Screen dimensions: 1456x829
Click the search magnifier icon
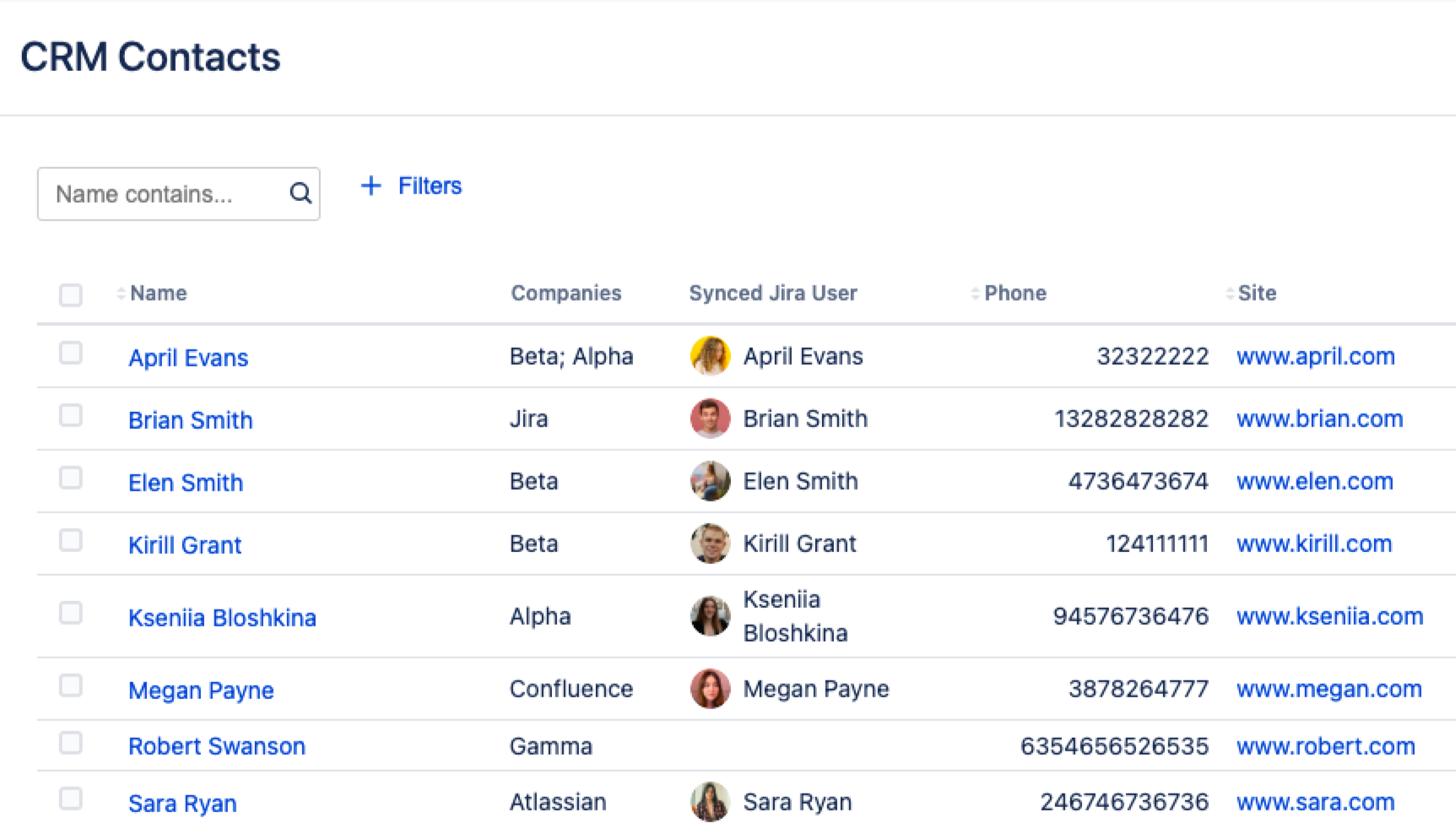pos(300,193)
